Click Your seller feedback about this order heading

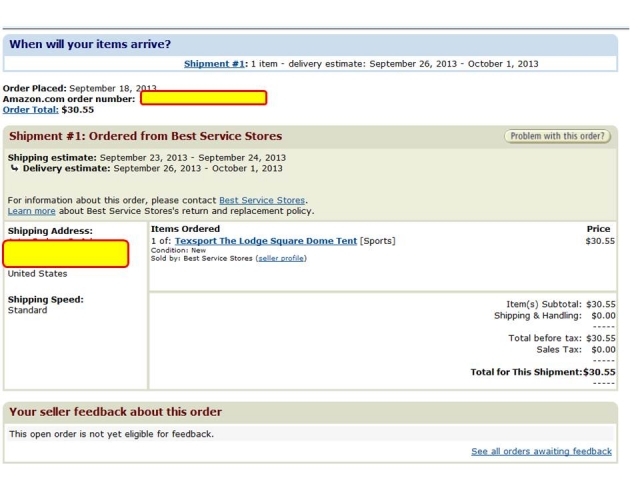pos(116,412)
